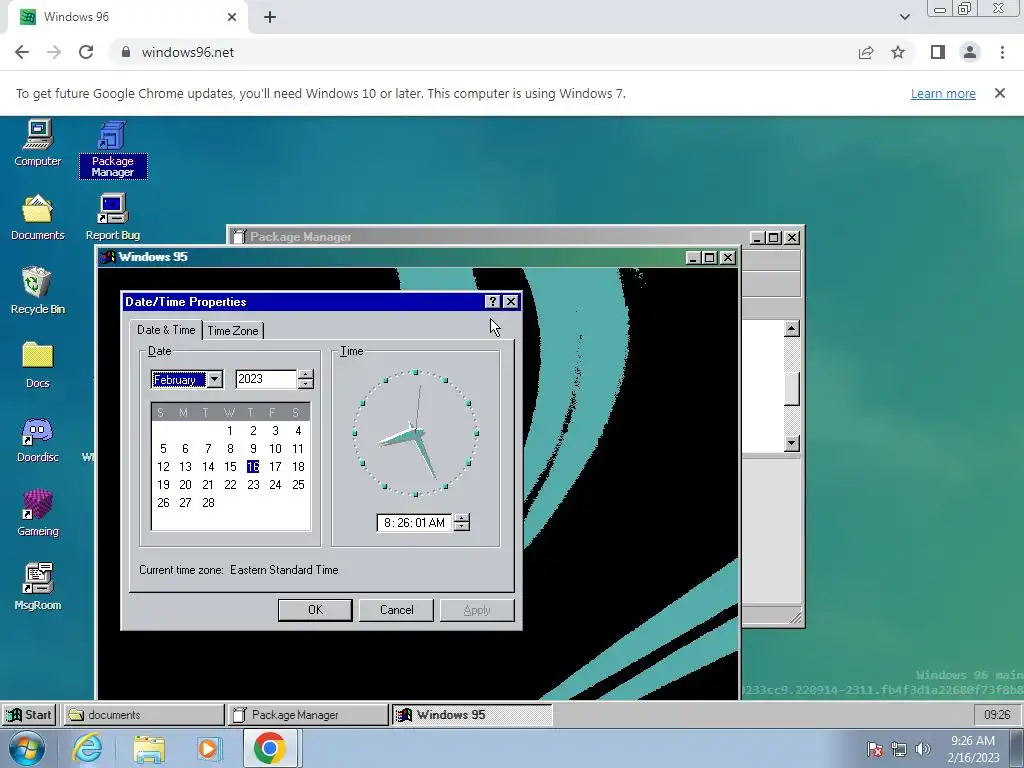1024x768 pixels.
Task: Close the Windows 96 browser tab
Action: point(232,17)
